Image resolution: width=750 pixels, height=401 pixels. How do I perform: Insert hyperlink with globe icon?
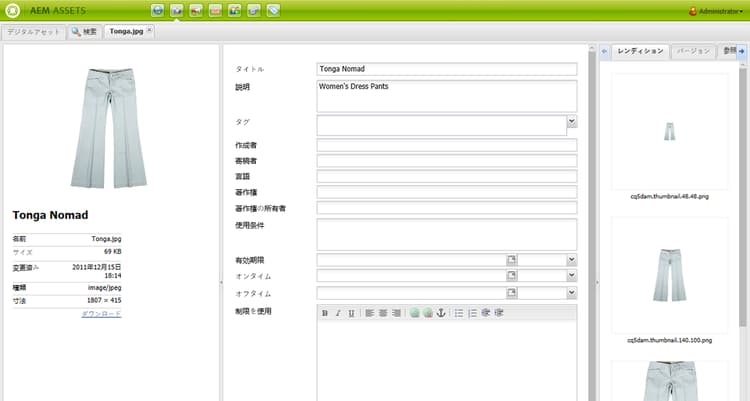pos(415,313)
